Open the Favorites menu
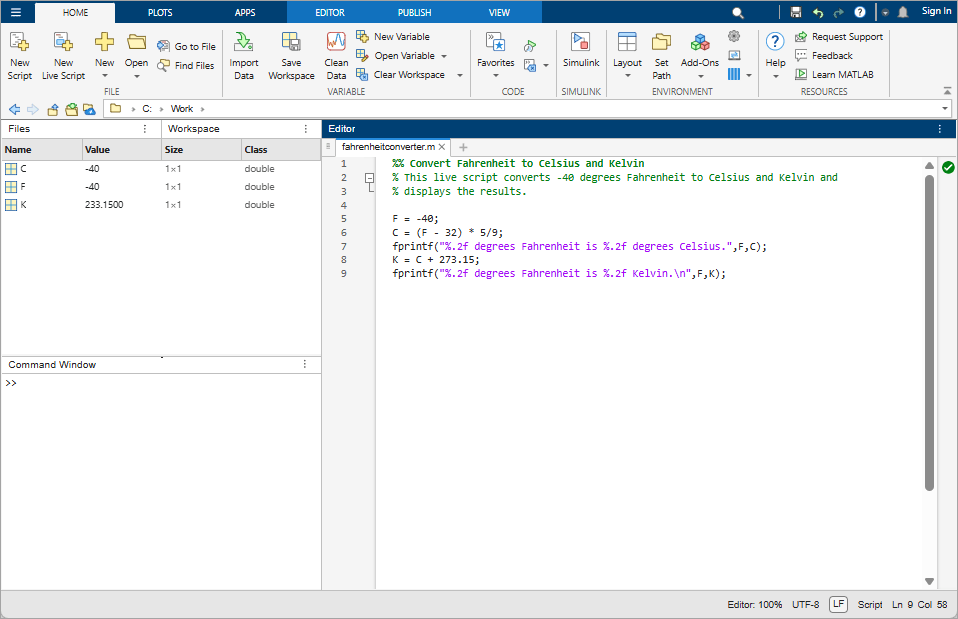 point(495,56)
